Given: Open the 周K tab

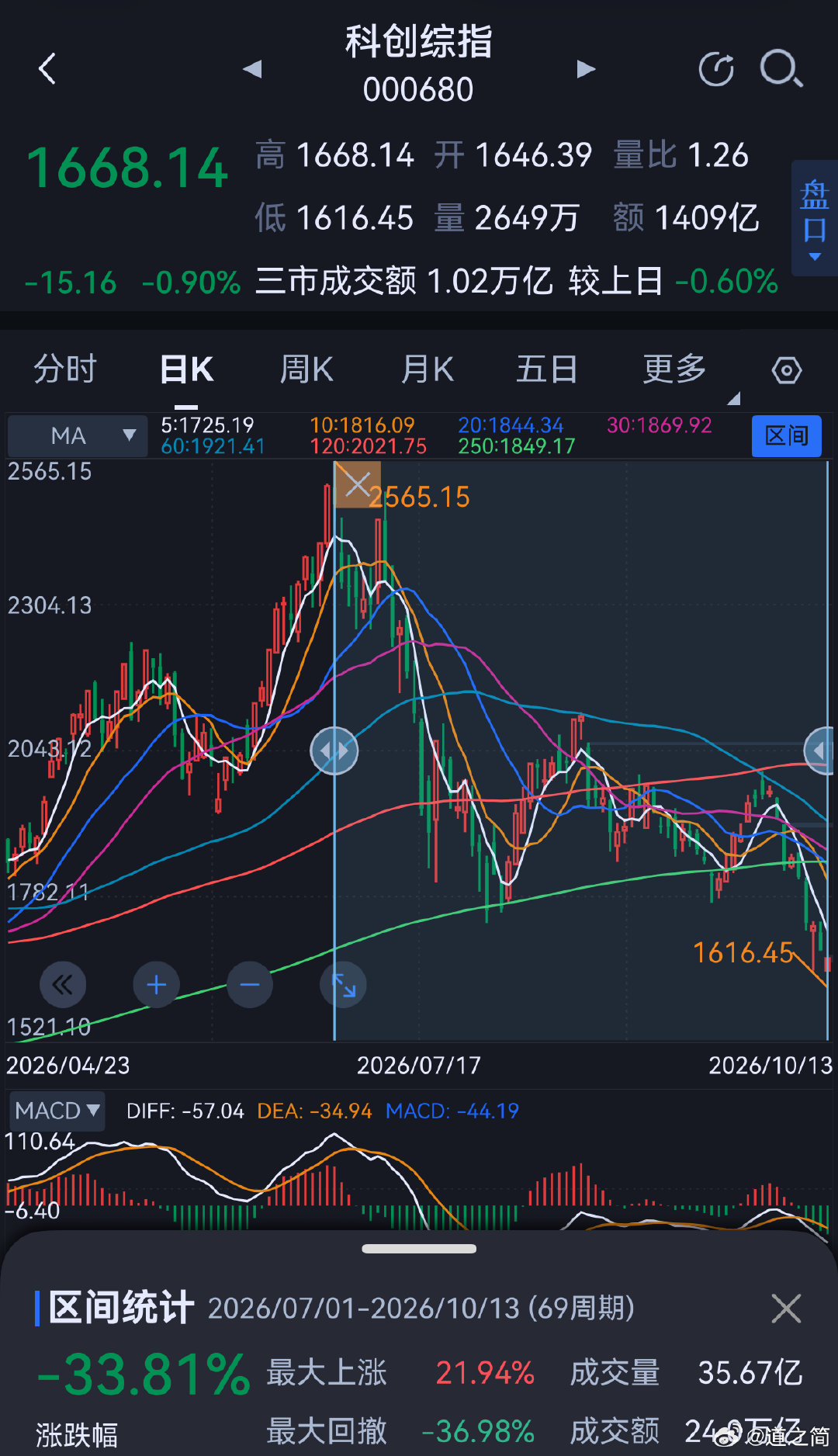Looking at the screenshot, I should point(306,369).
